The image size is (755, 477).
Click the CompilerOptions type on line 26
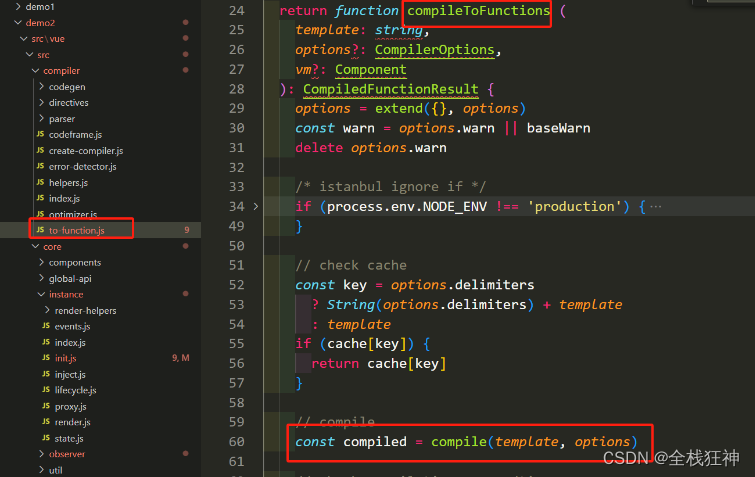435,50
